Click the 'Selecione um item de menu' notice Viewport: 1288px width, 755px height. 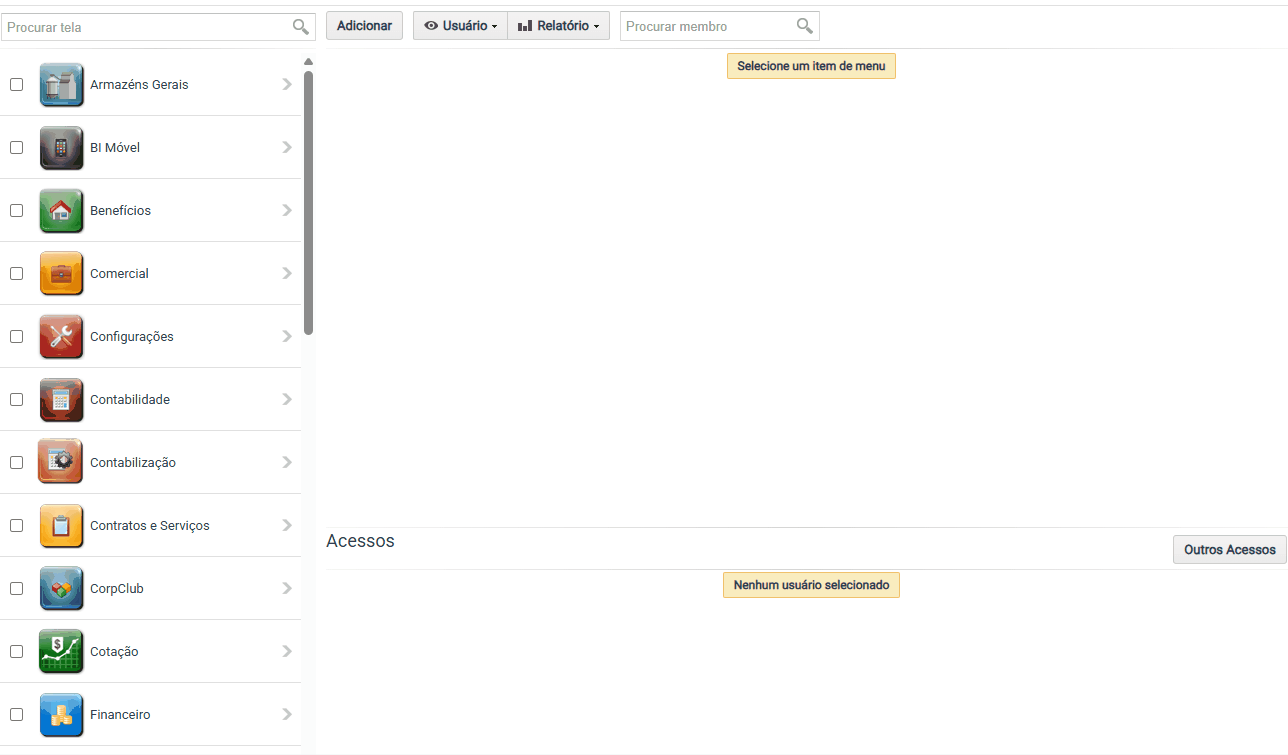click(x=811, y=66)
